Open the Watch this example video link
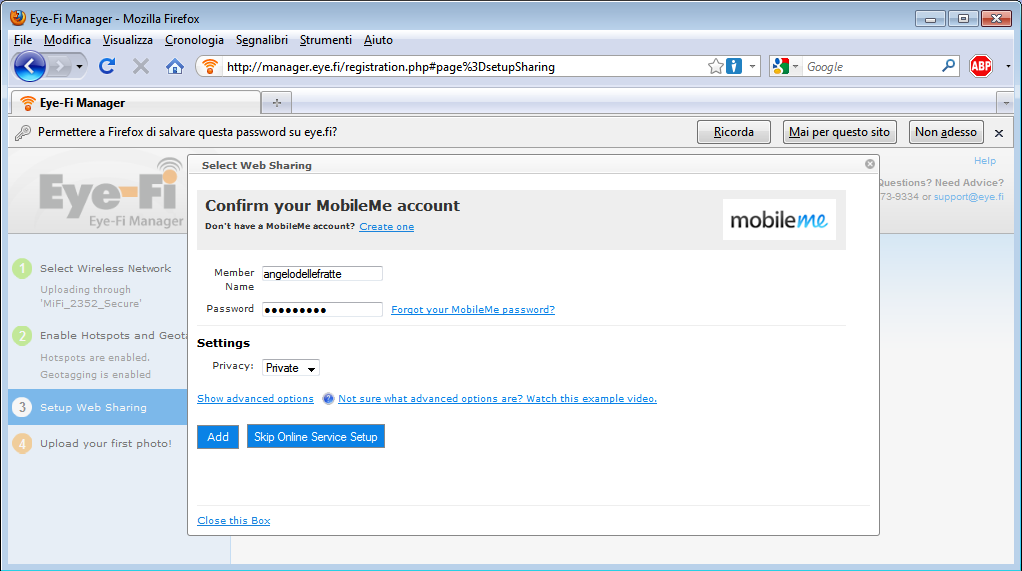Screen dimensions: 1022x571 (x=497, y=398)
